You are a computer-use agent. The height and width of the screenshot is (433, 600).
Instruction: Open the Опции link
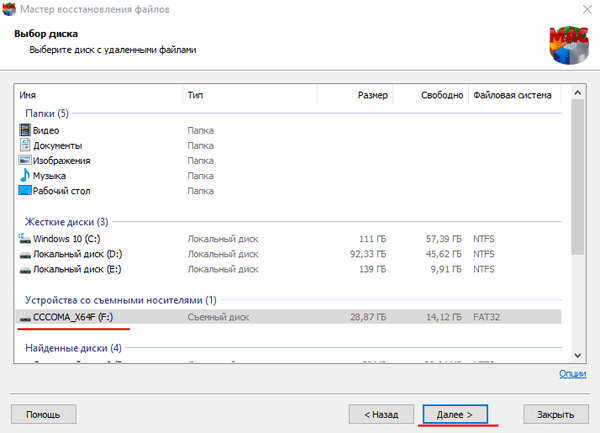pyautogui.click(x=572, y=374)
